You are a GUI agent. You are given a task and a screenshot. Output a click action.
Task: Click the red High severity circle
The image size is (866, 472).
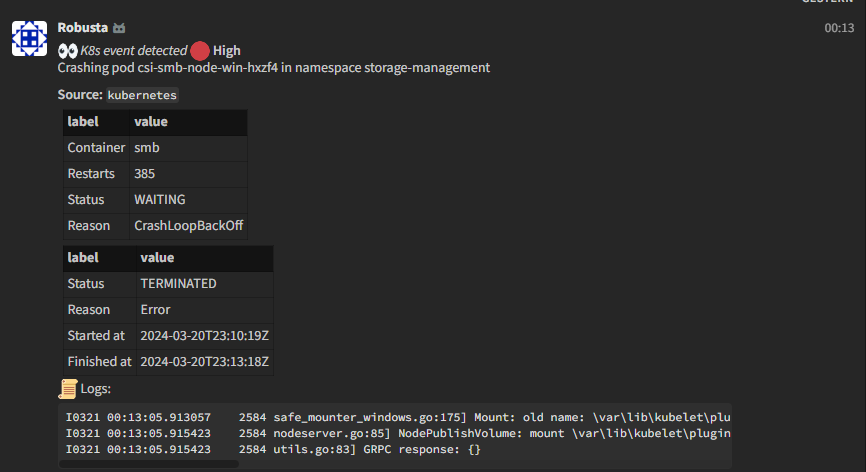click(200, 51)
